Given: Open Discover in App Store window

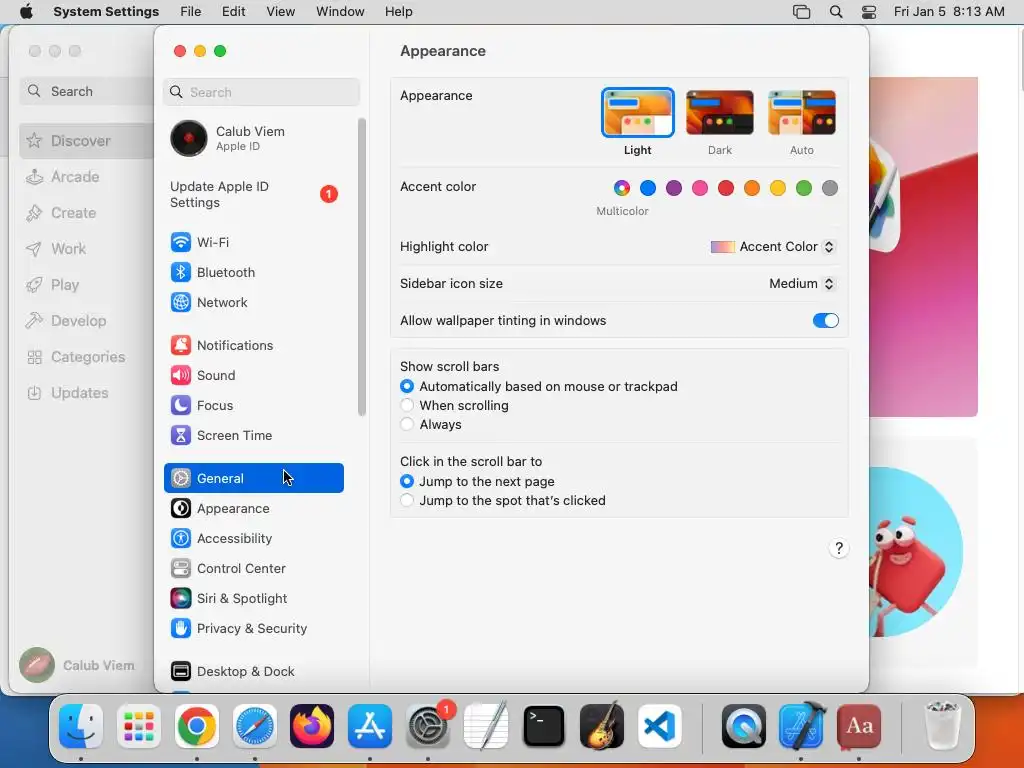Looking at the screenshot, I should pos(86,141).
